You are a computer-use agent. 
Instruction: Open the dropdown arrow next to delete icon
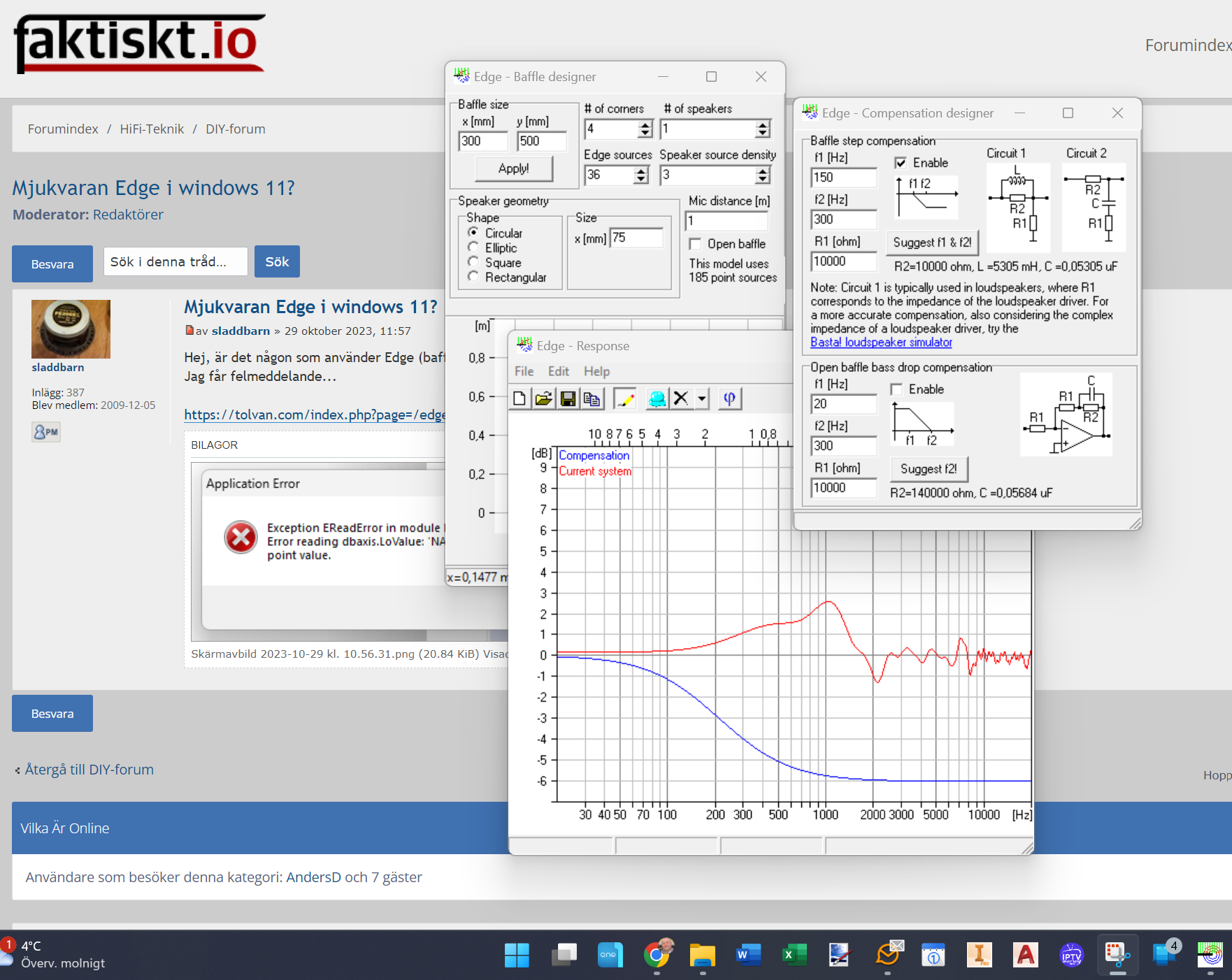pyautogui.click(x=701, y=398)
